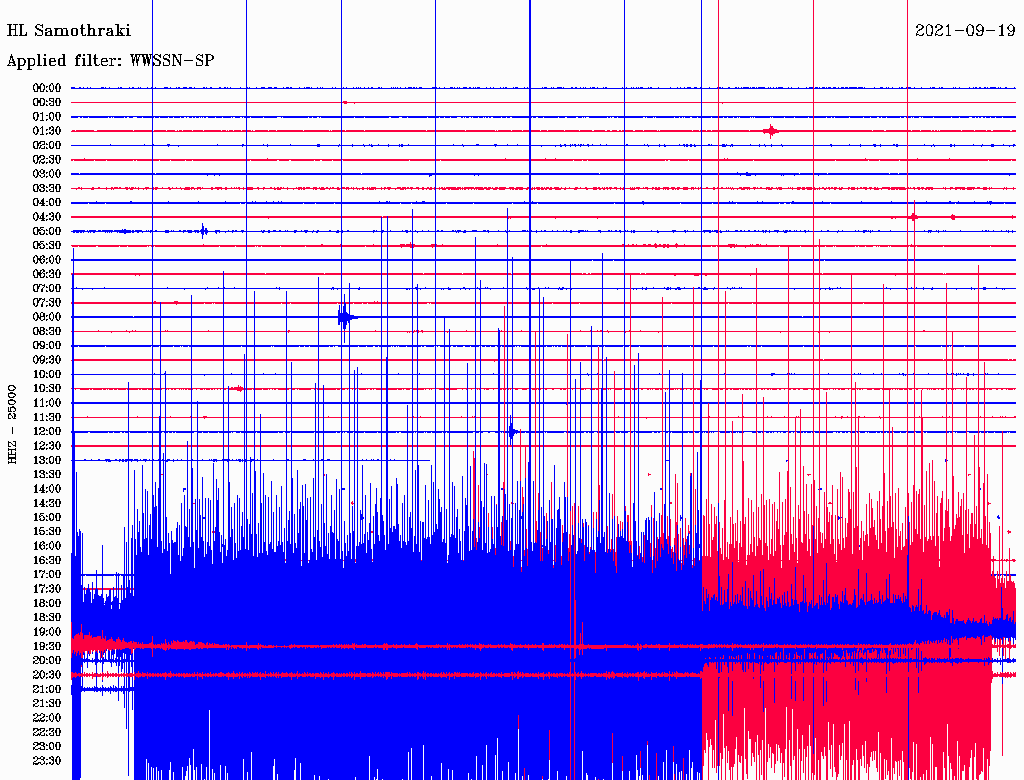Click the 21:00 time label
The width and height of the screenshot is (1024, 780).
pos(47,690)
